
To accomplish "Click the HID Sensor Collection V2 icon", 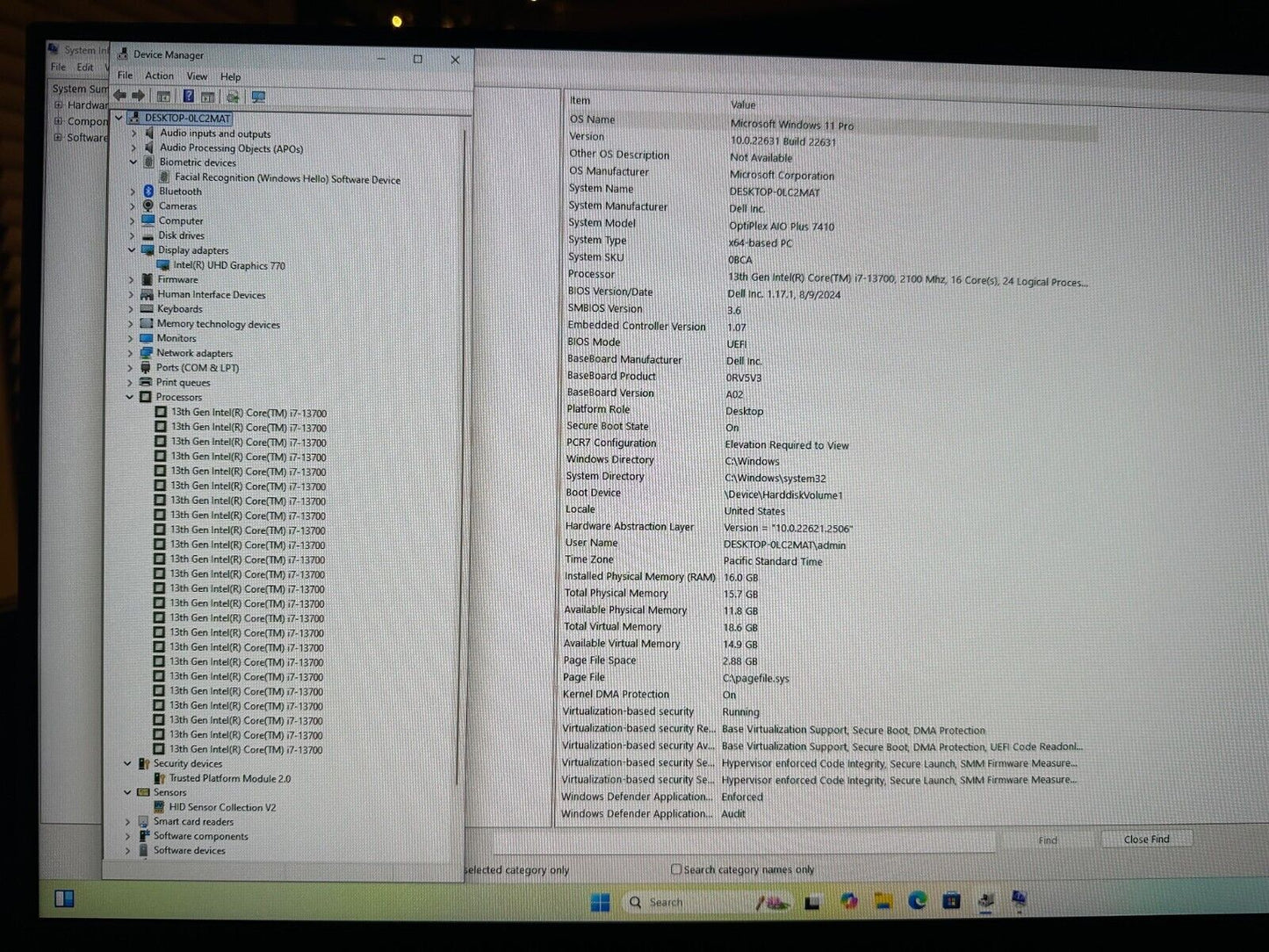I will point(159,807).
